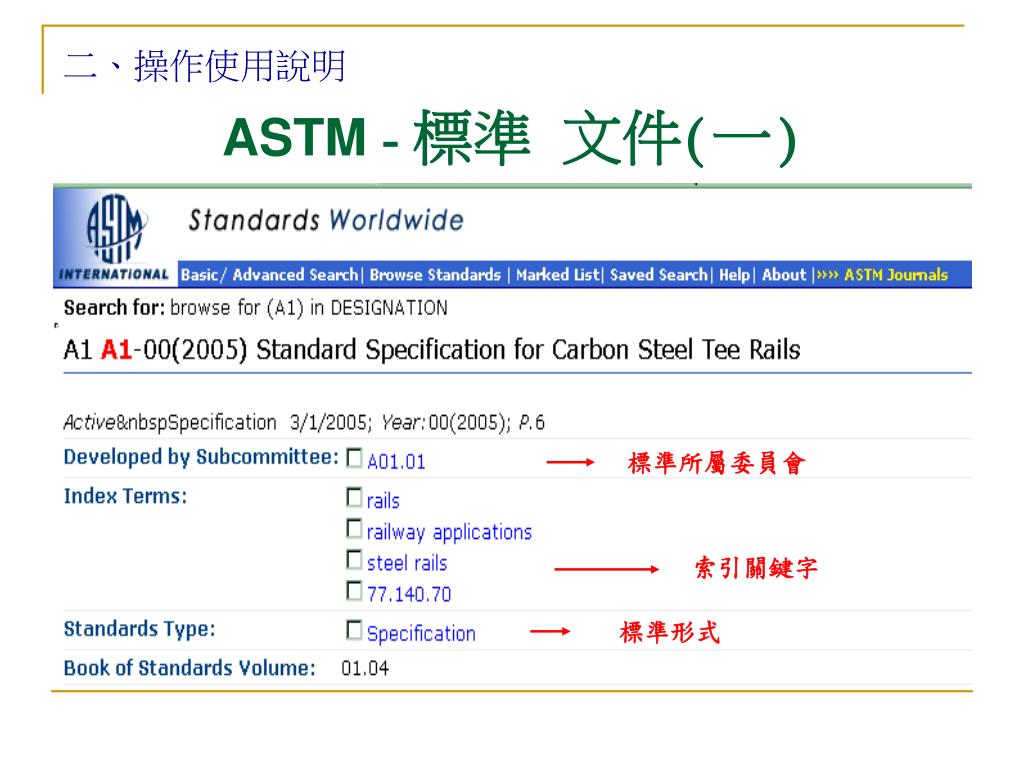Viewport: 1024px width, 768px height.
Task: Open Saved Search
Action: click(x=659, y=275)
